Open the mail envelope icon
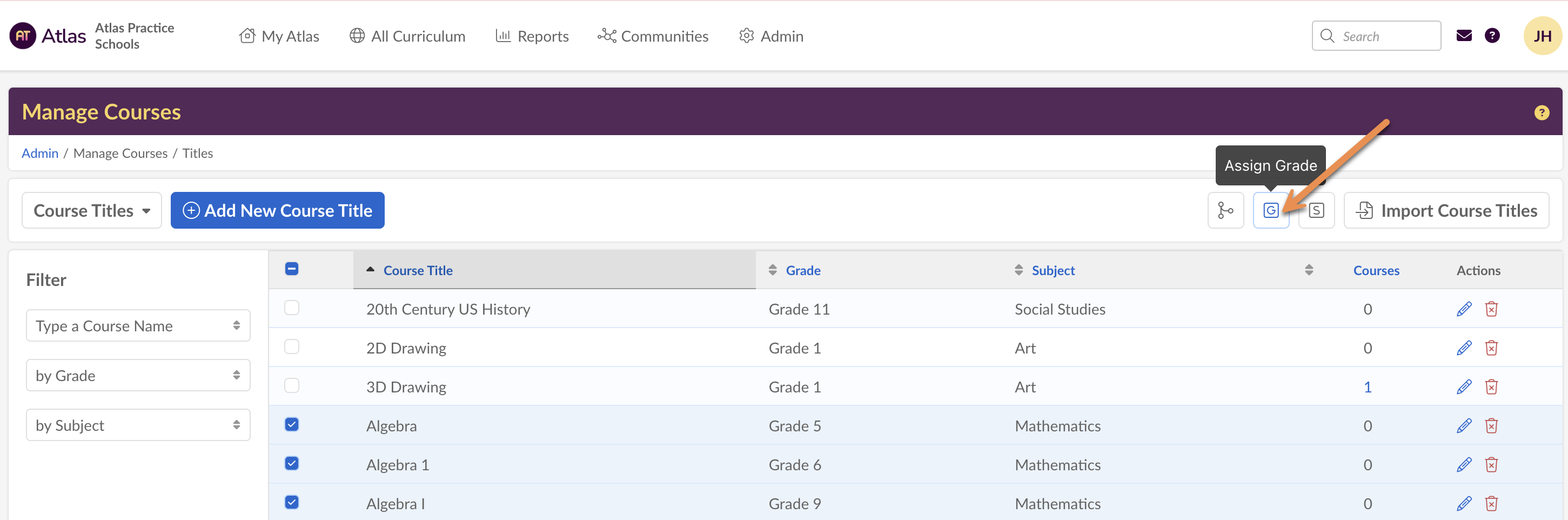This screenshot has height=520, width=1568. [1463, 36]
